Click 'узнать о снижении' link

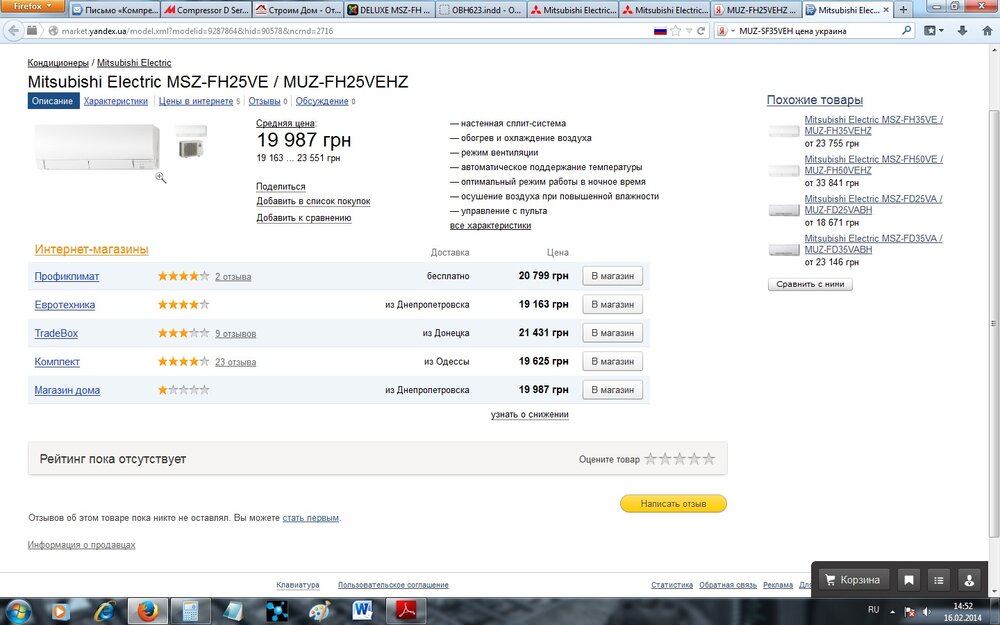pos(529,414)
